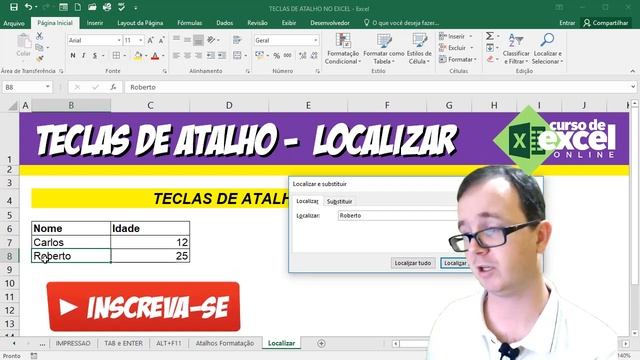This screenshot has height=360, width=640.
Task: Click the Fill down arrow icon
Action: click(490, 48)
